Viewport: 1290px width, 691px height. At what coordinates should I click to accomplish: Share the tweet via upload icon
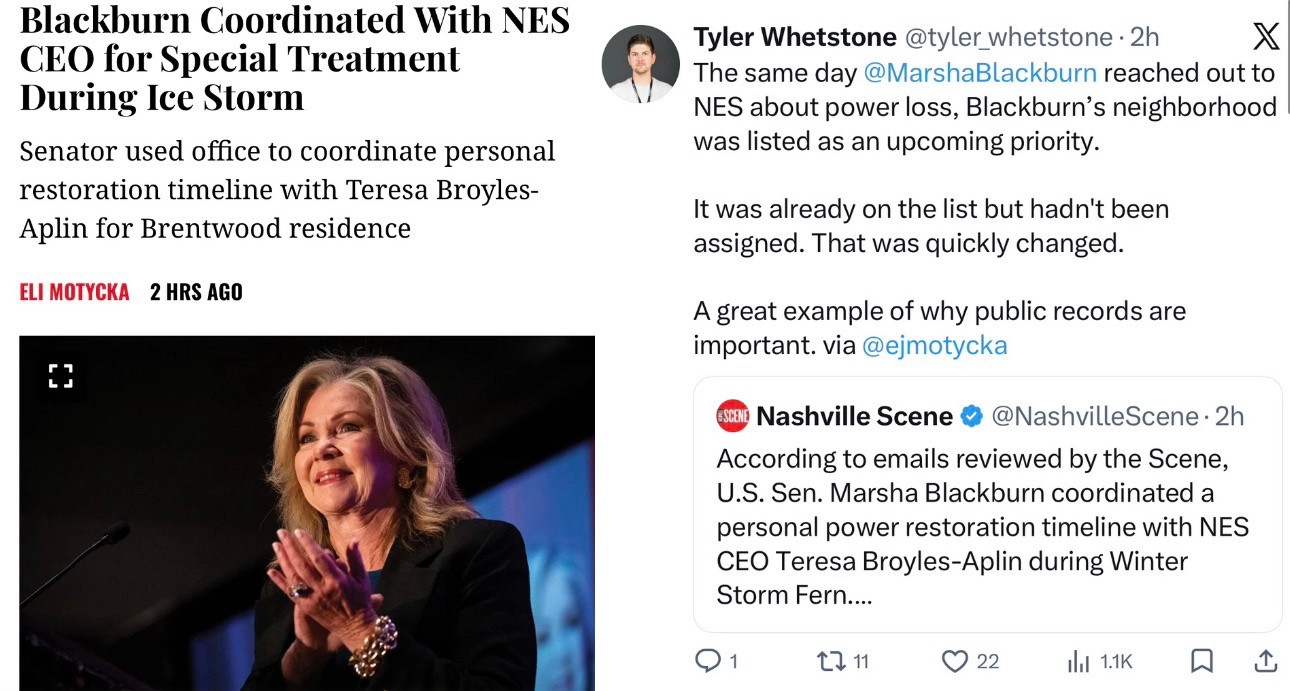[x=1264, y=661]
